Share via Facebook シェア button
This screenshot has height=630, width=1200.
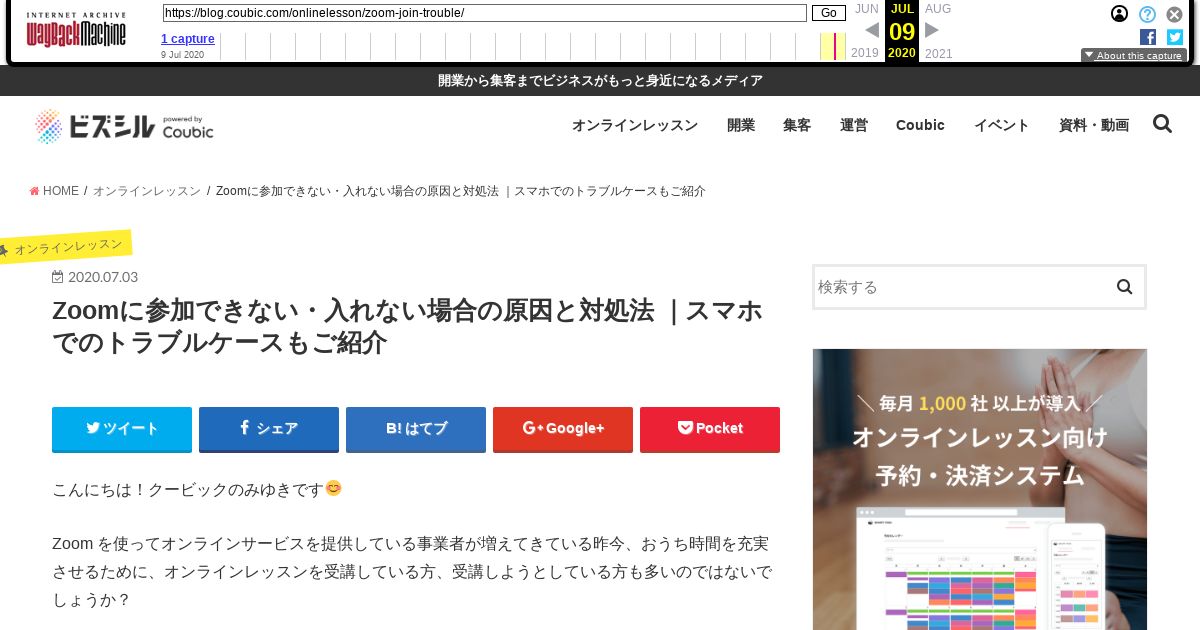[269, 429]
